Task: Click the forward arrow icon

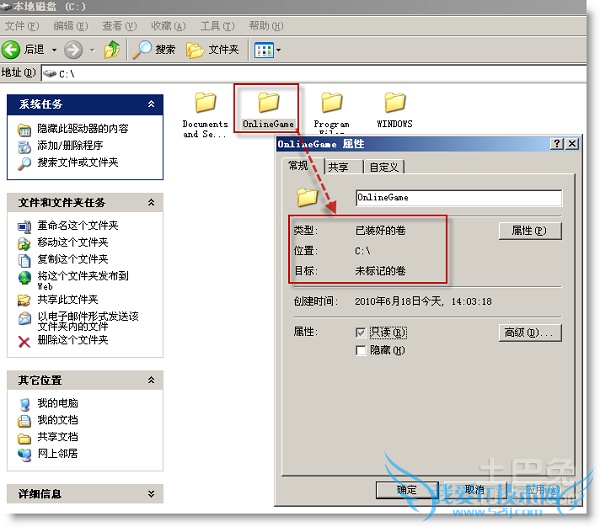Action: tap(73, 50)
